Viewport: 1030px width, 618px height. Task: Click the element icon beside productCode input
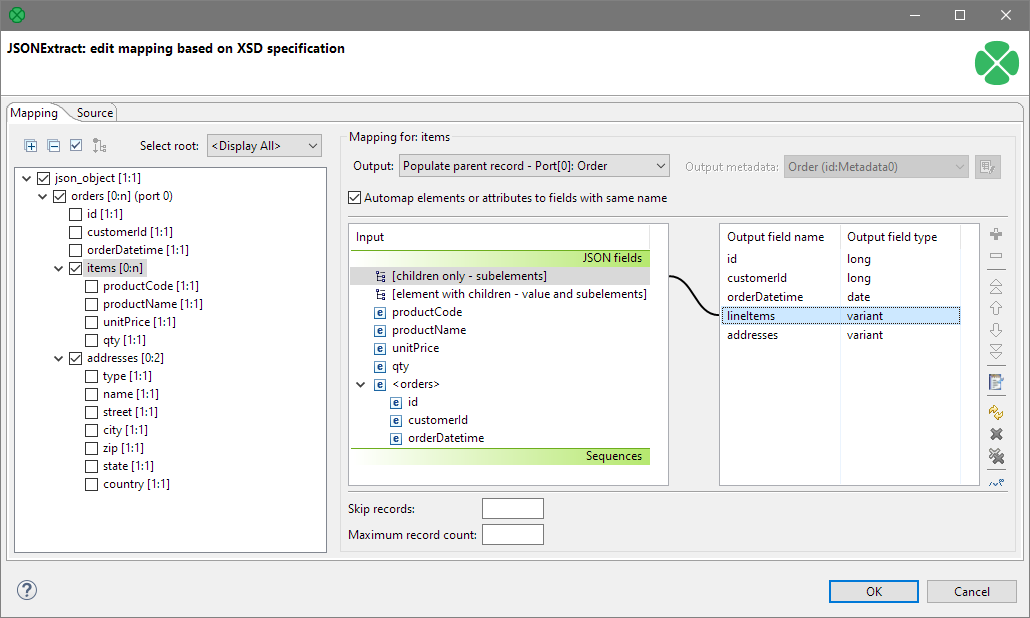pyautogui.click(x=380, y=313)
